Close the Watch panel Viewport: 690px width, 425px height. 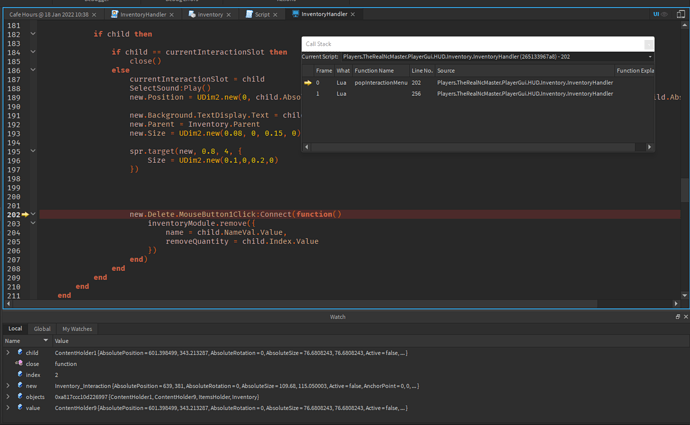click(x=686, y=317)
